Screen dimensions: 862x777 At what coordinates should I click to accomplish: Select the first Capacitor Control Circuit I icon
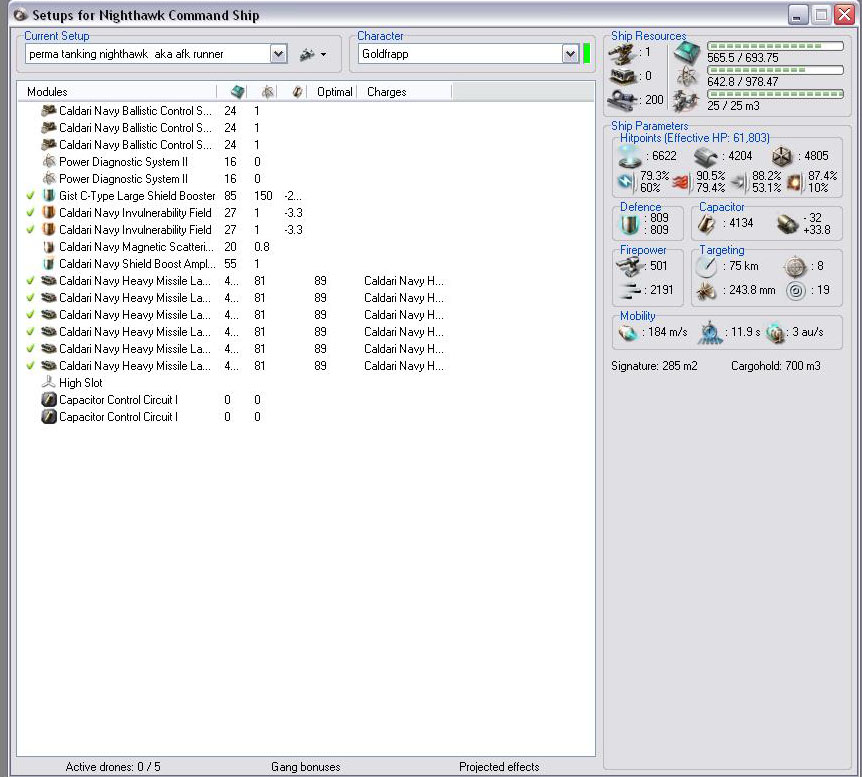coord(49,400)
